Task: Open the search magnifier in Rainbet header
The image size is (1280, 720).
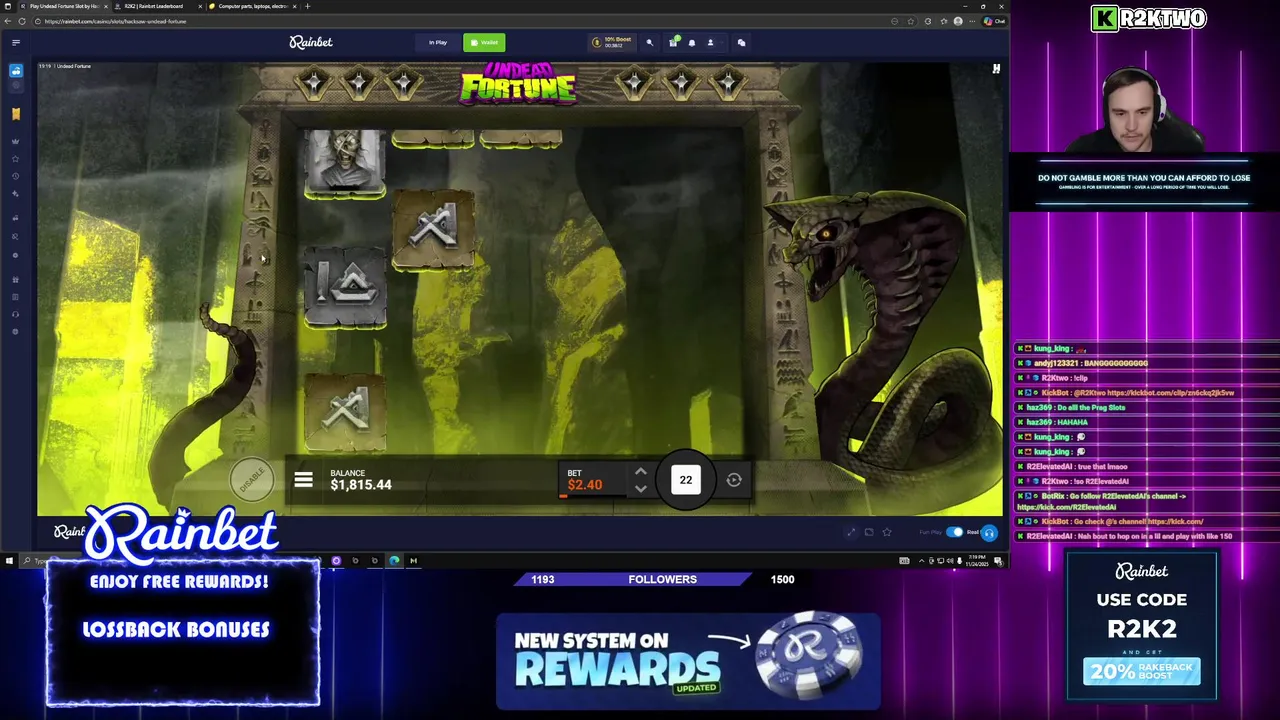Action: [649, 42]
